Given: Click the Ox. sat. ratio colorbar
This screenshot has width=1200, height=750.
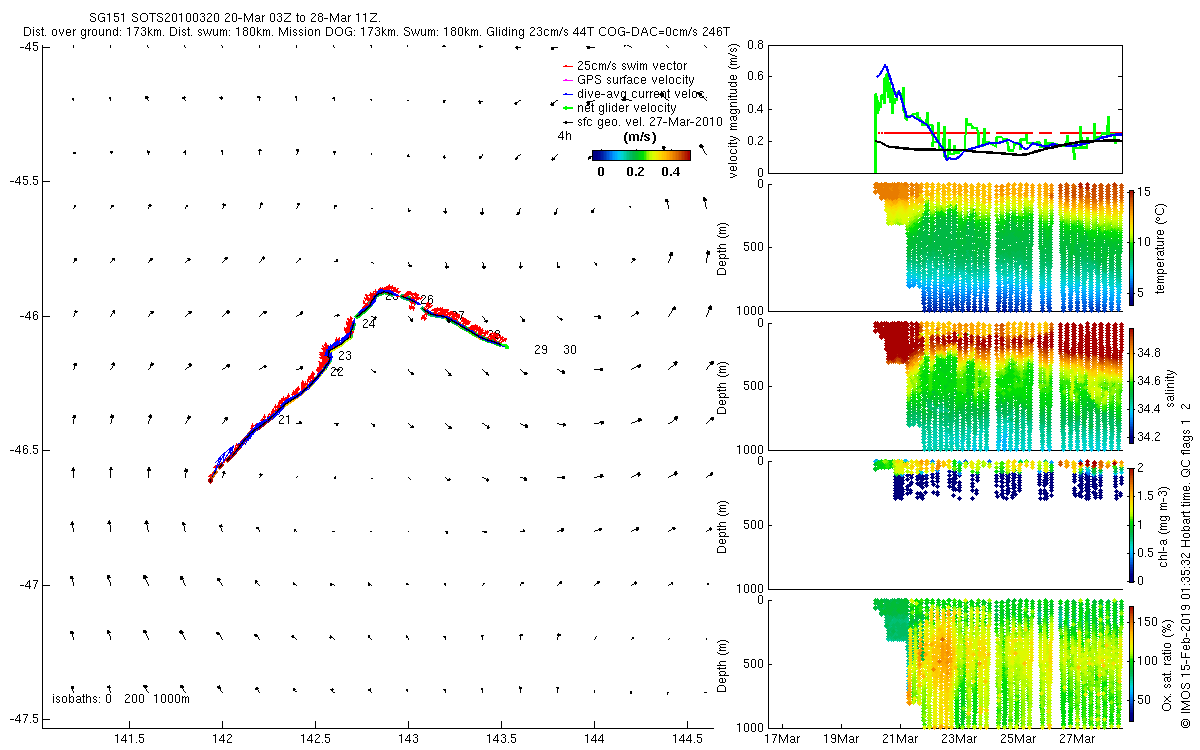Looking at the screenshot, I should point(1131,663).
